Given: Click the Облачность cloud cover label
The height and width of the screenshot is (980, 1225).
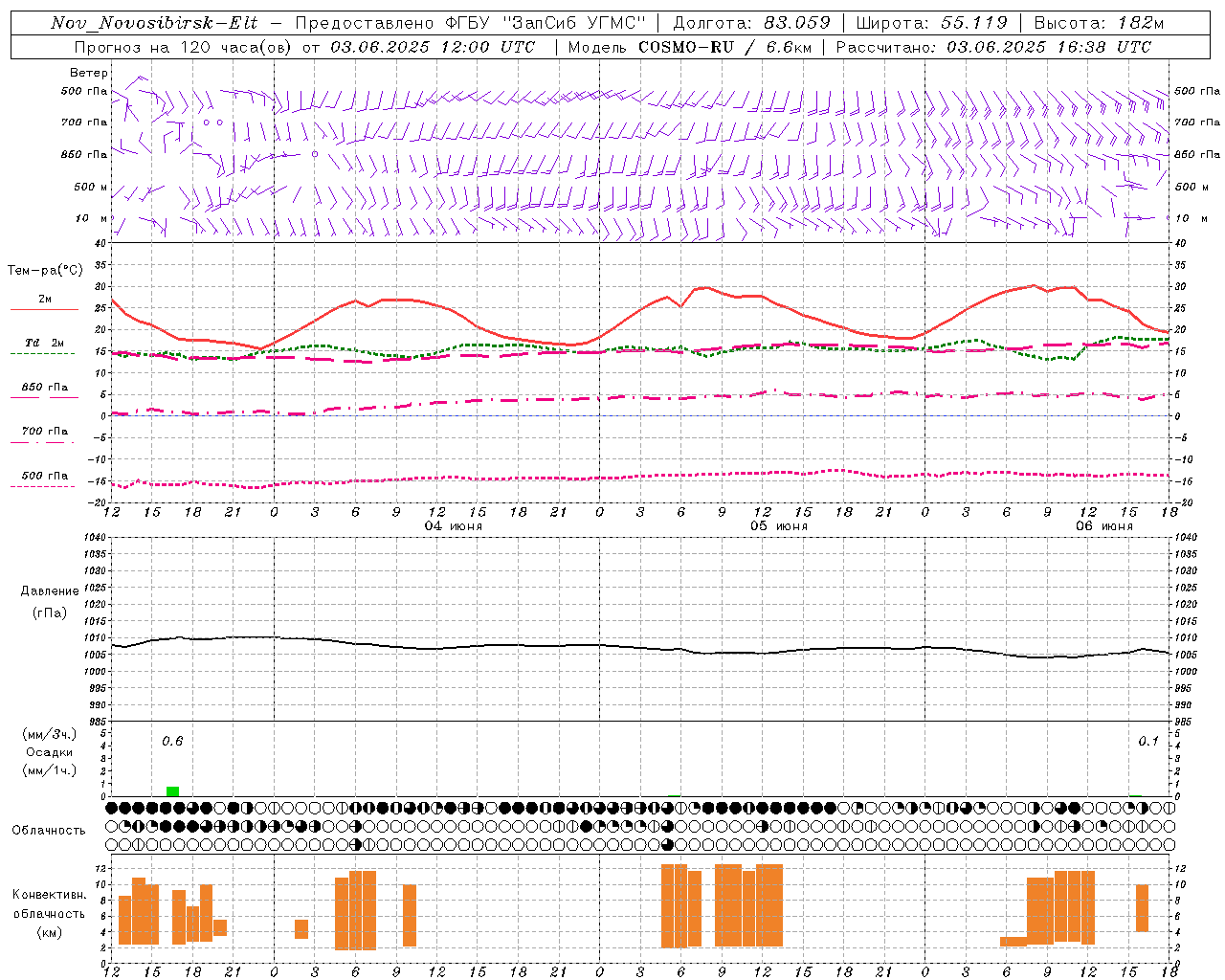Looking at the screenshot, I should [x=49, y=831].
